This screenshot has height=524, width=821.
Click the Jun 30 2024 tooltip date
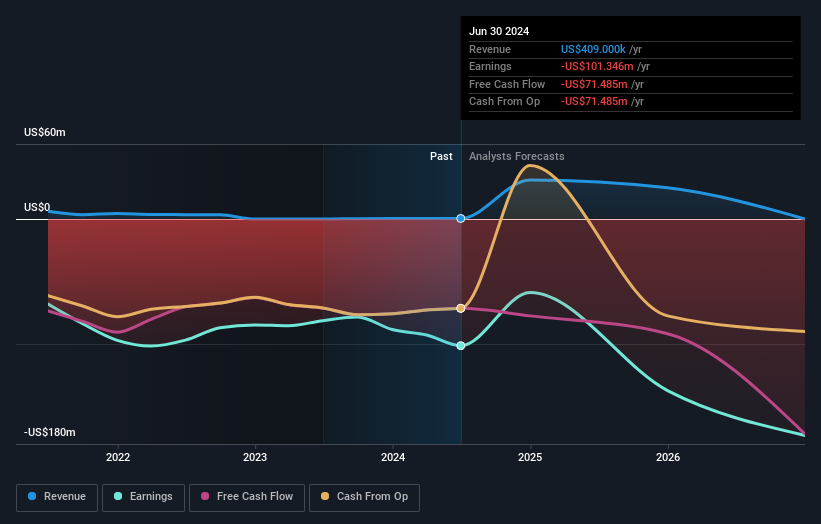point(499,31)
